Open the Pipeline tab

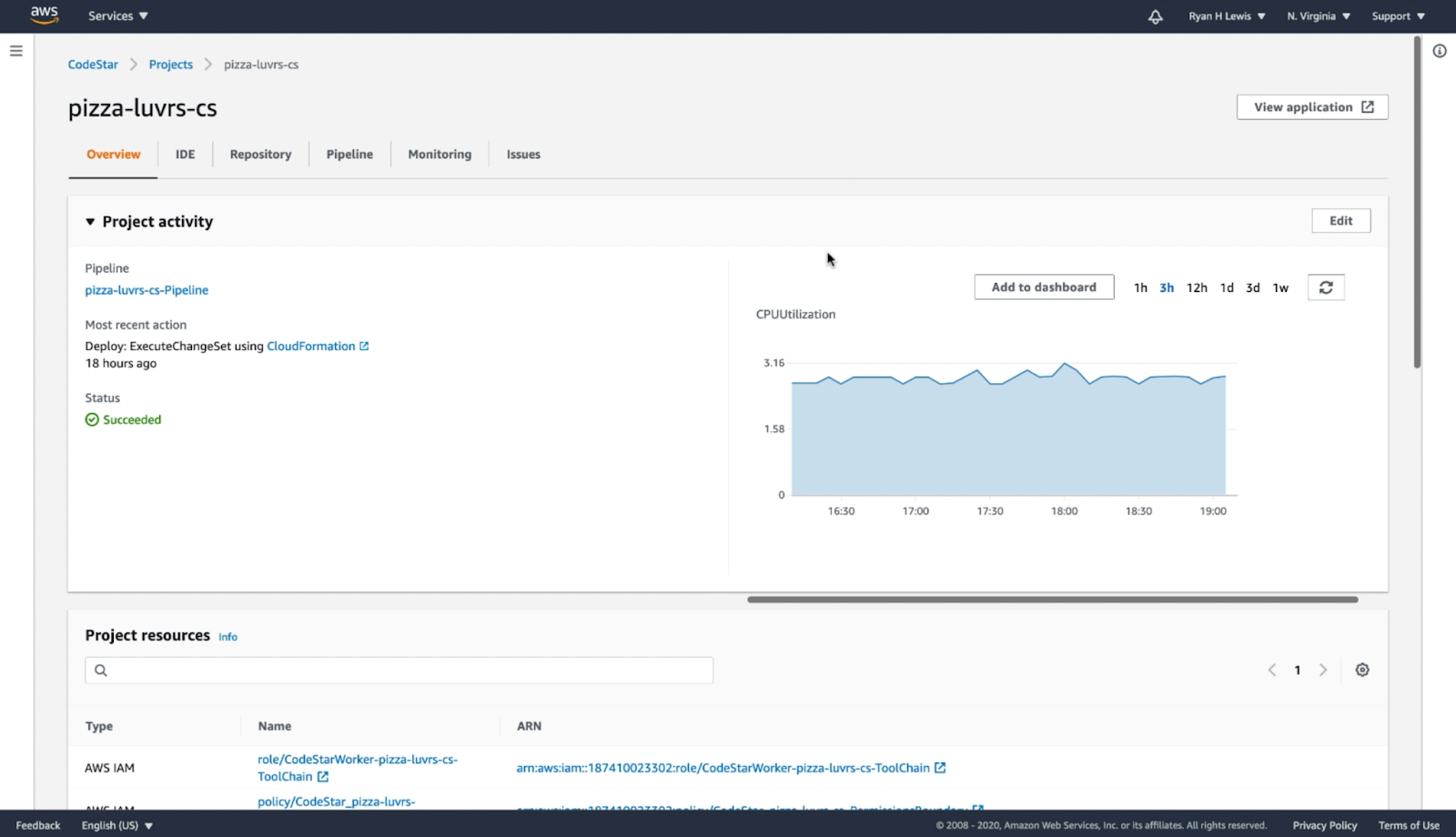349,155
